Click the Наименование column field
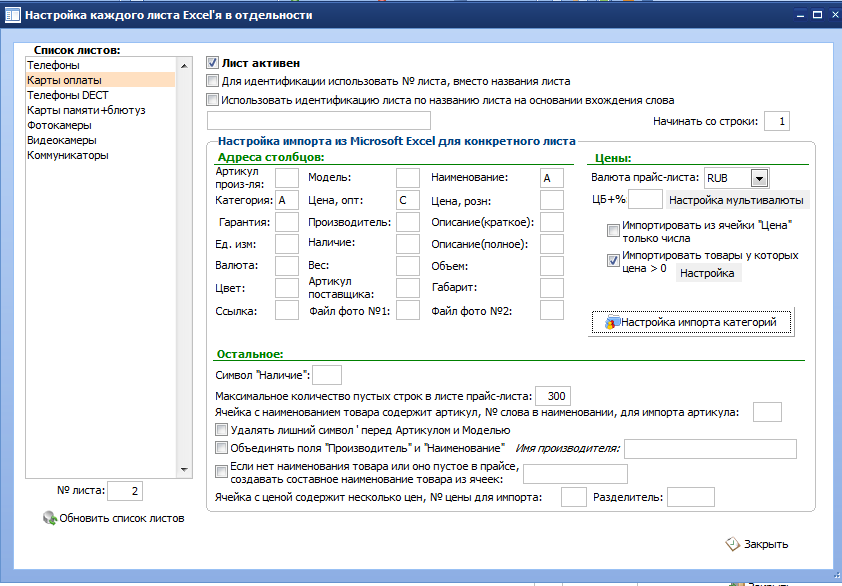The width and height of the screenshot is (842, 586). [551, 178]
